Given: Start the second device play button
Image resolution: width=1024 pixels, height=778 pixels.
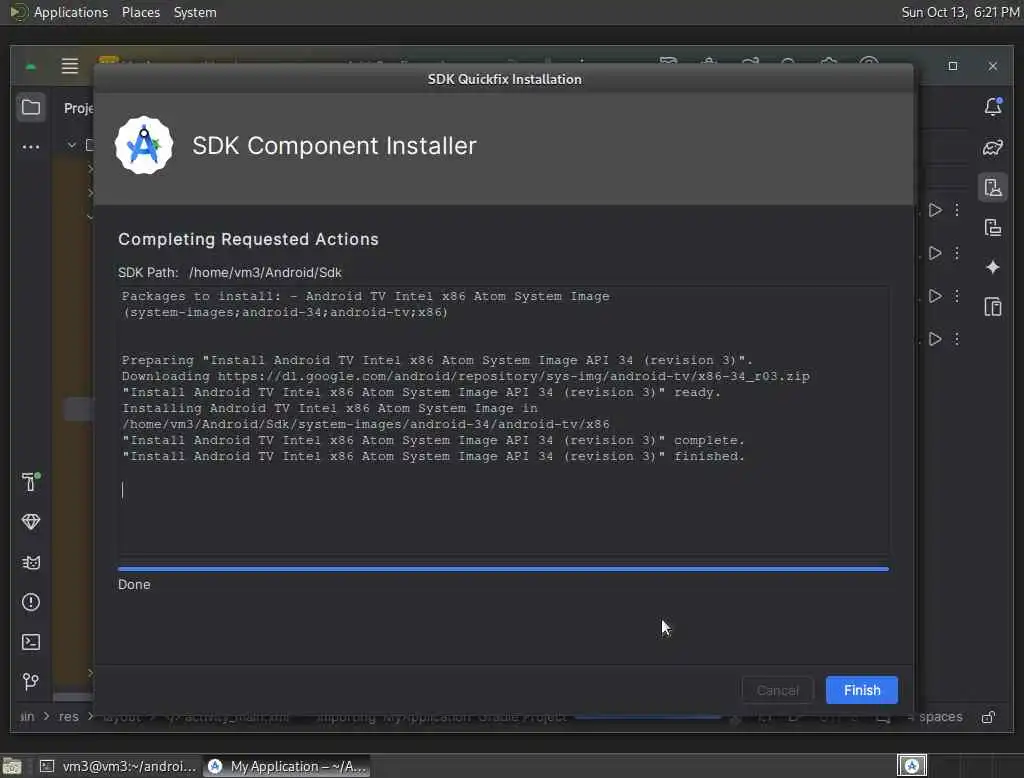Looking at the screenshot, I should tap(935, 253).
